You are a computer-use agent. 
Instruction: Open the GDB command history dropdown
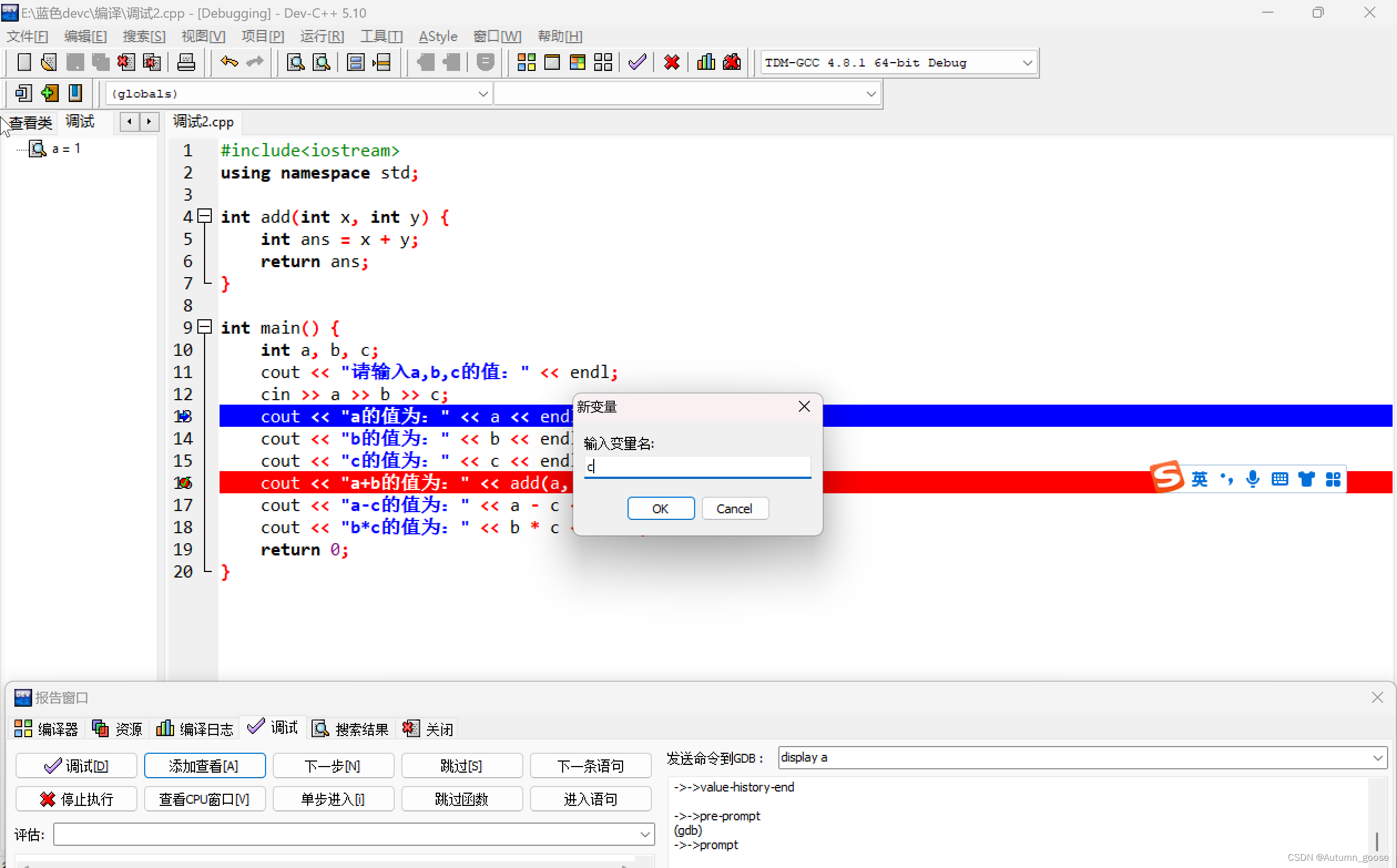(x=1377, y=758)
